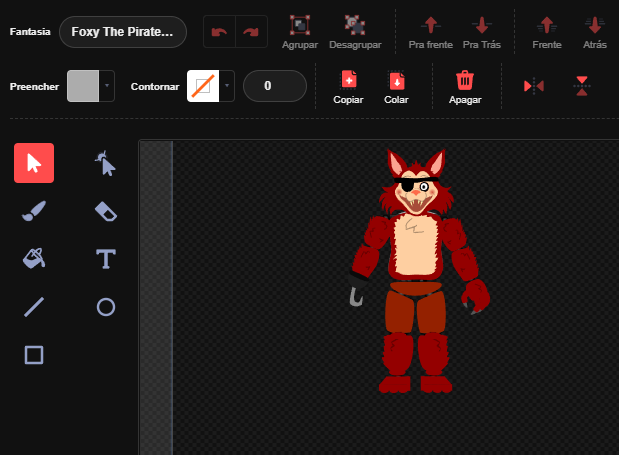Viewport: 619px width, 455px height.
Task: Select the Line tool
Action: (x=34, y=307)
